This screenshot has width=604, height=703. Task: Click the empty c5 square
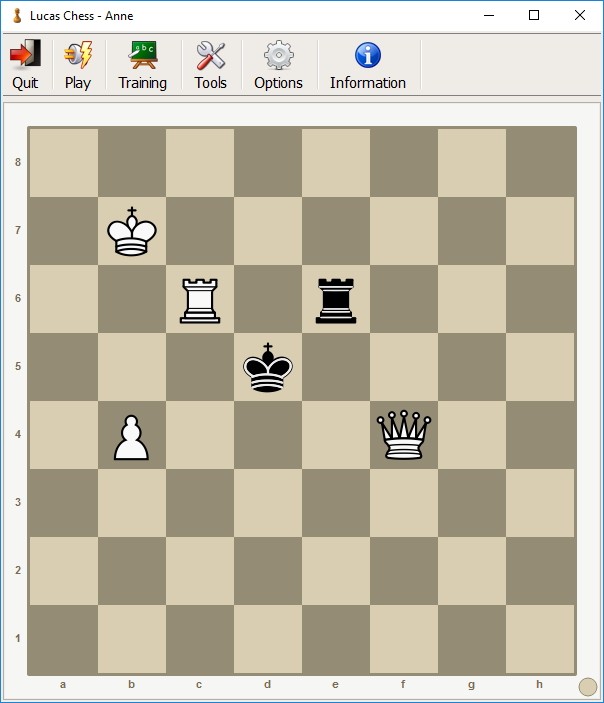pyautogui.click(x=200, y=368)
